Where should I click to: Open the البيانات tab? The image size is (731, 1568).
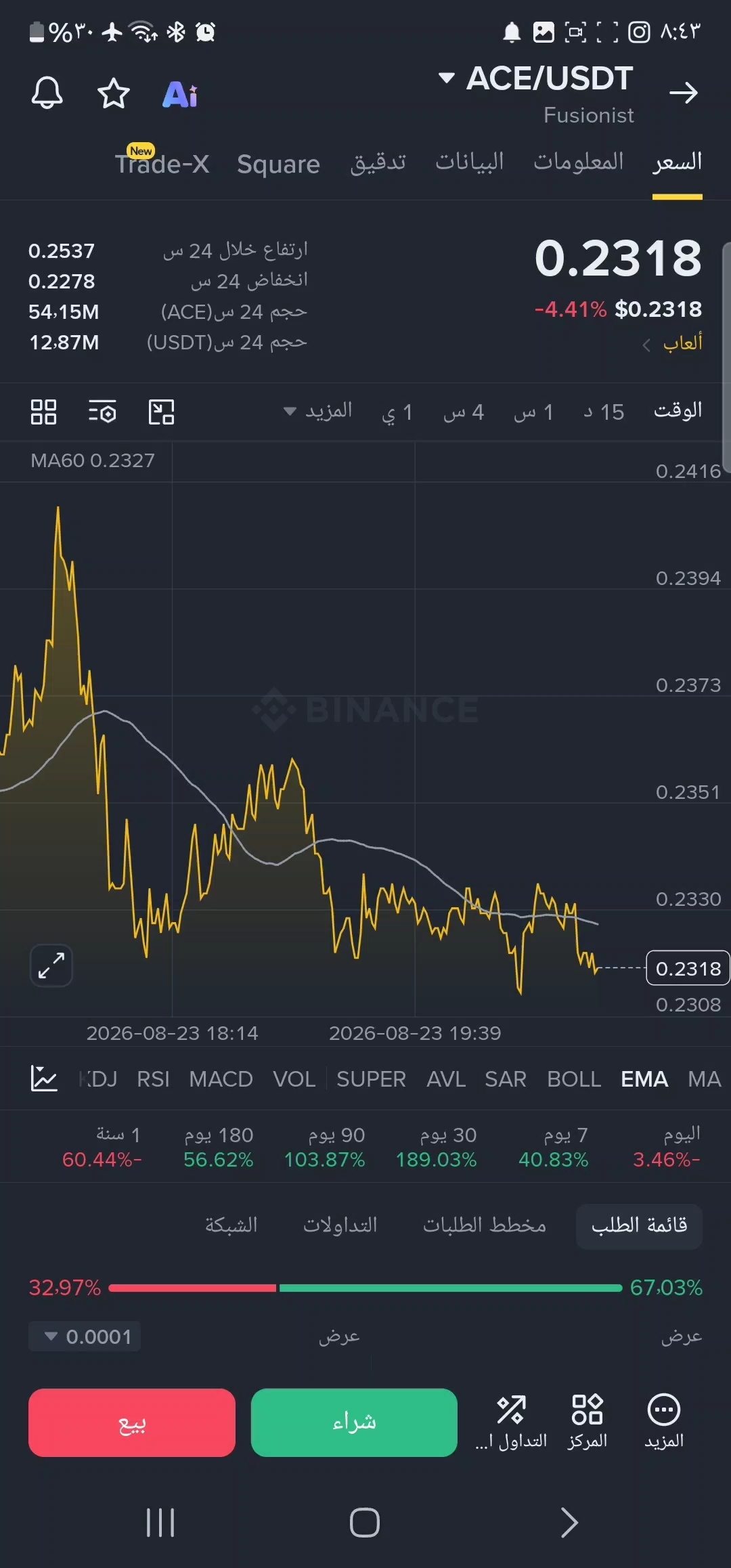[469, 161]
